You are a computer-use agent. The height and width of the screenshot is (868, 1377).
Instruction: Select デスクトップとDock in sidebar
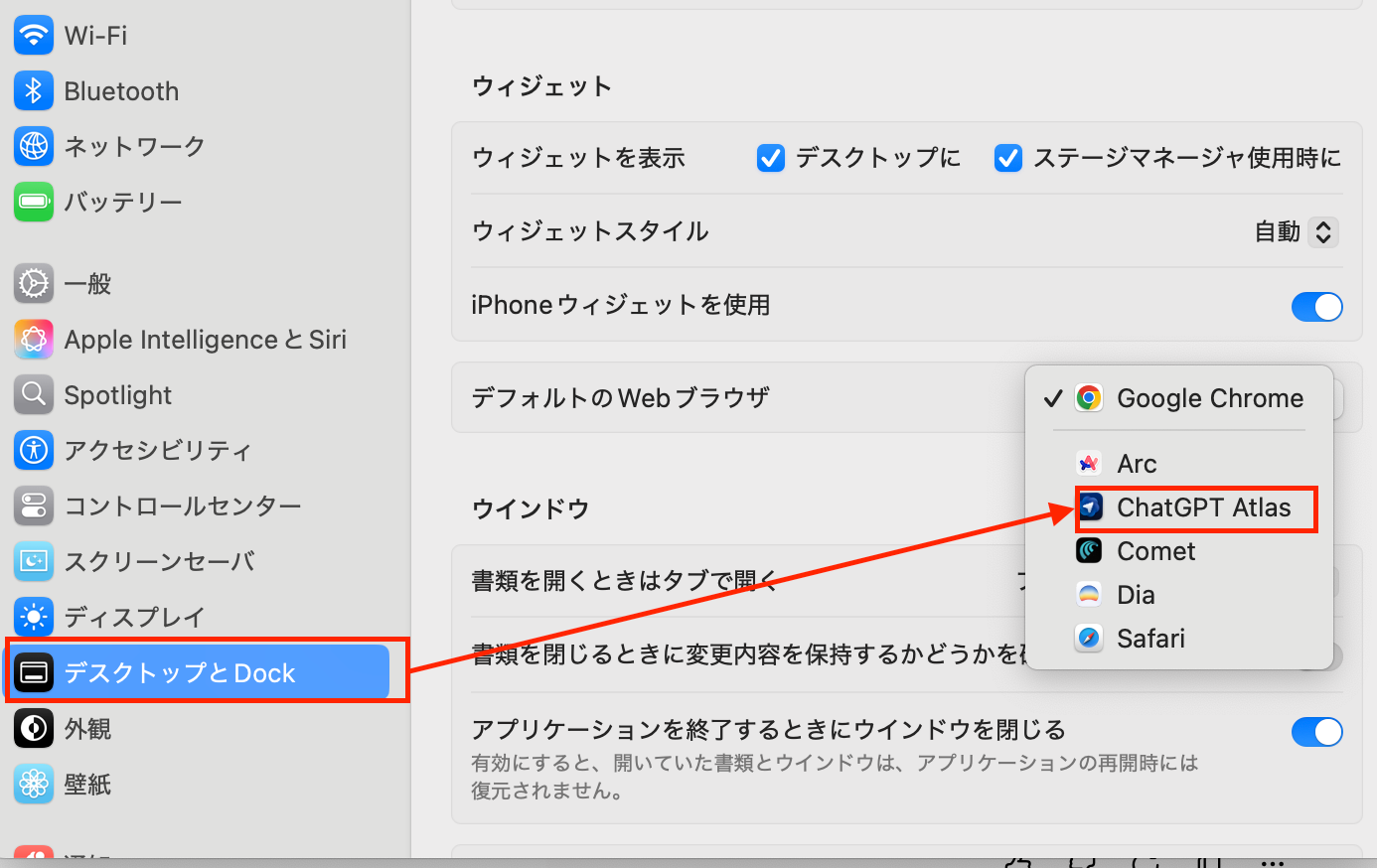(x=199, y=673)
